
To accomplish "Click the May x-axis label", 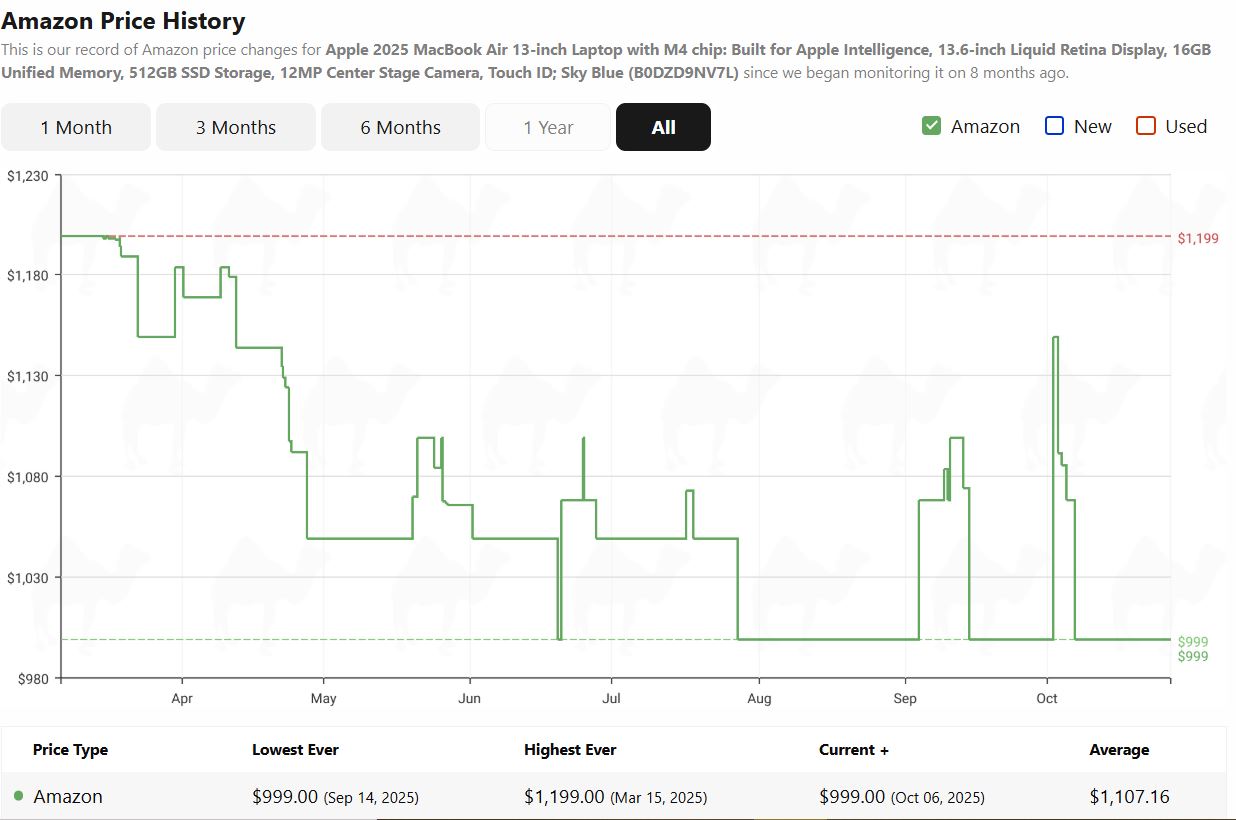I will [323, 698].
